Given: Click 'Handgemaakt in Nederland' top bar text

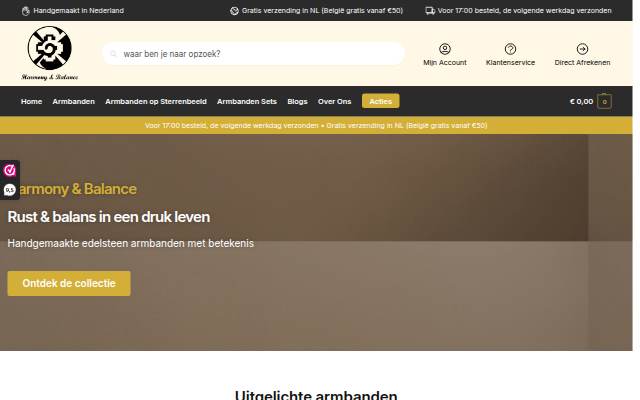Looking at the screenshot, I should [x=78, y=11].
